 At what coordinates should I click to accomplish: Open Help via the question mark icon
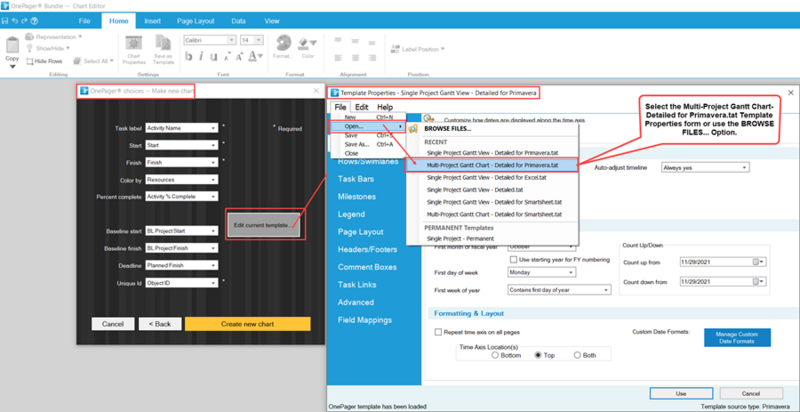pos(34,21)
